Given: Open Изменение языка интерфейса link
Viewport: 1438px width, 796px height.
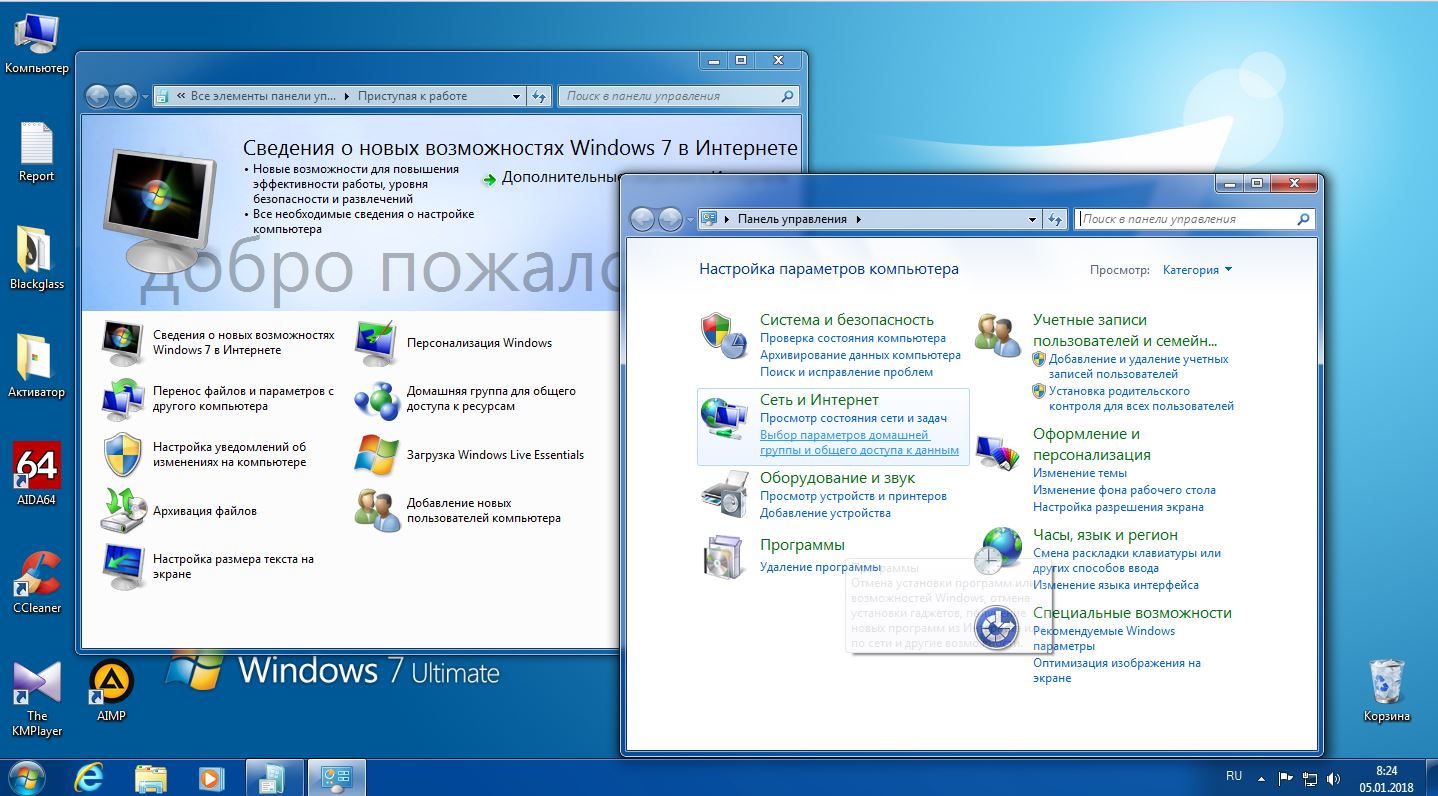Looking at the screenshot, I should point(1116,585).
